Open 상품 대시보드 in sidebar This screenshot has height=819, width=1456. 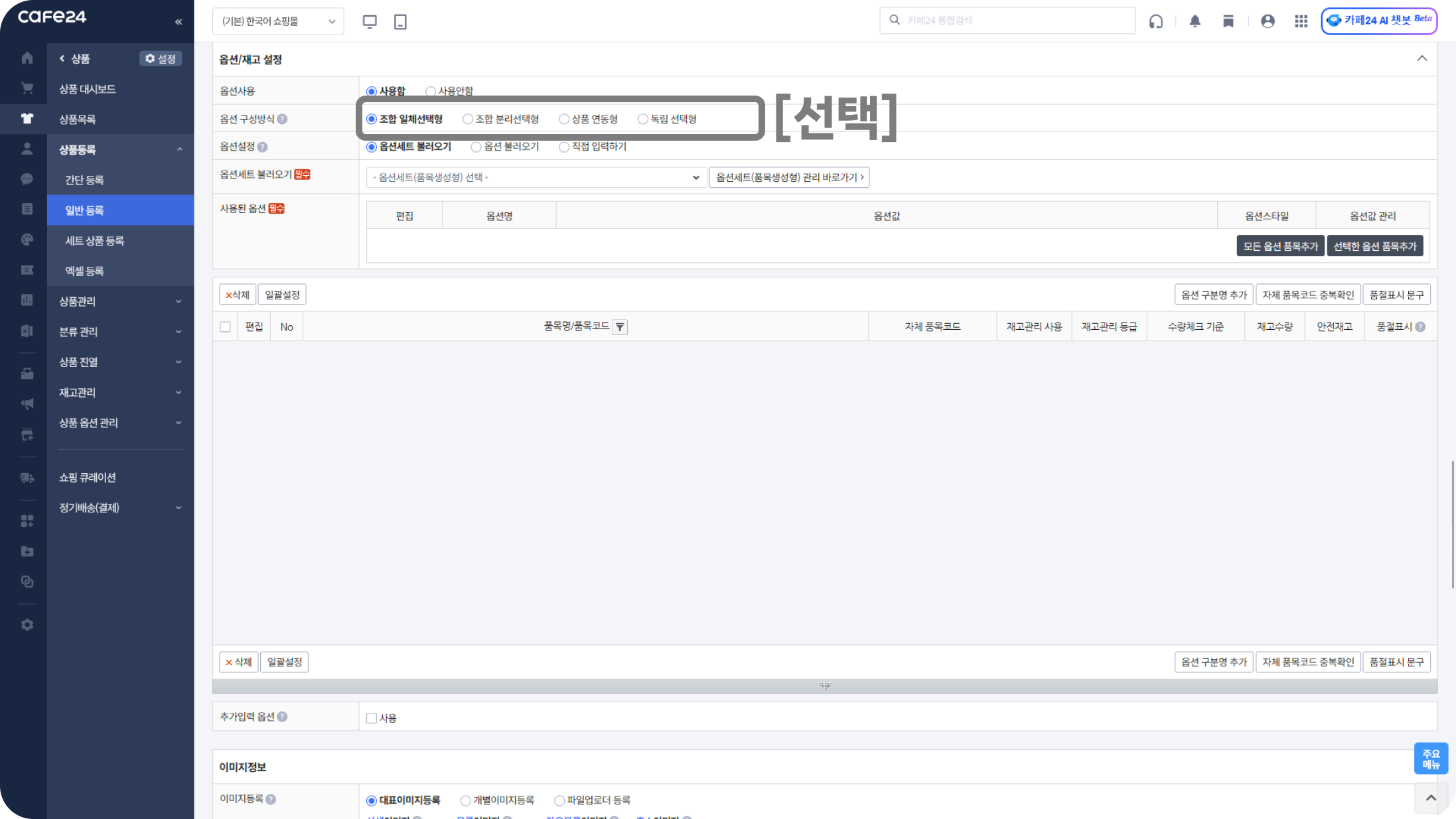tap(87, 89)
